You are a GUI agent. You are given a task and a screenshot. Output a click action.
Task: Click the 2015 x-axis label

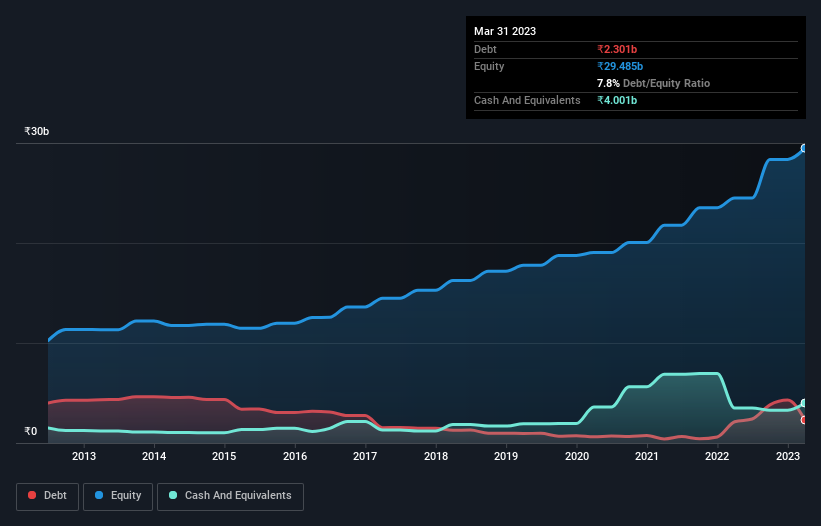tap(224, 456)
